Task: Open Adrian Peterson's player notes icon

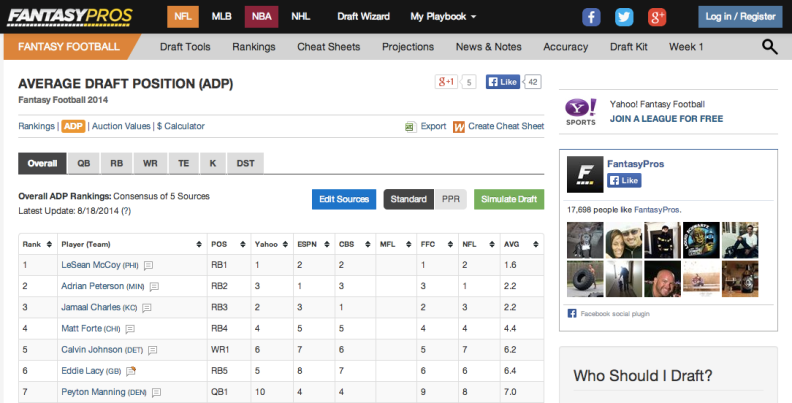Action: [x=154, y=286]
